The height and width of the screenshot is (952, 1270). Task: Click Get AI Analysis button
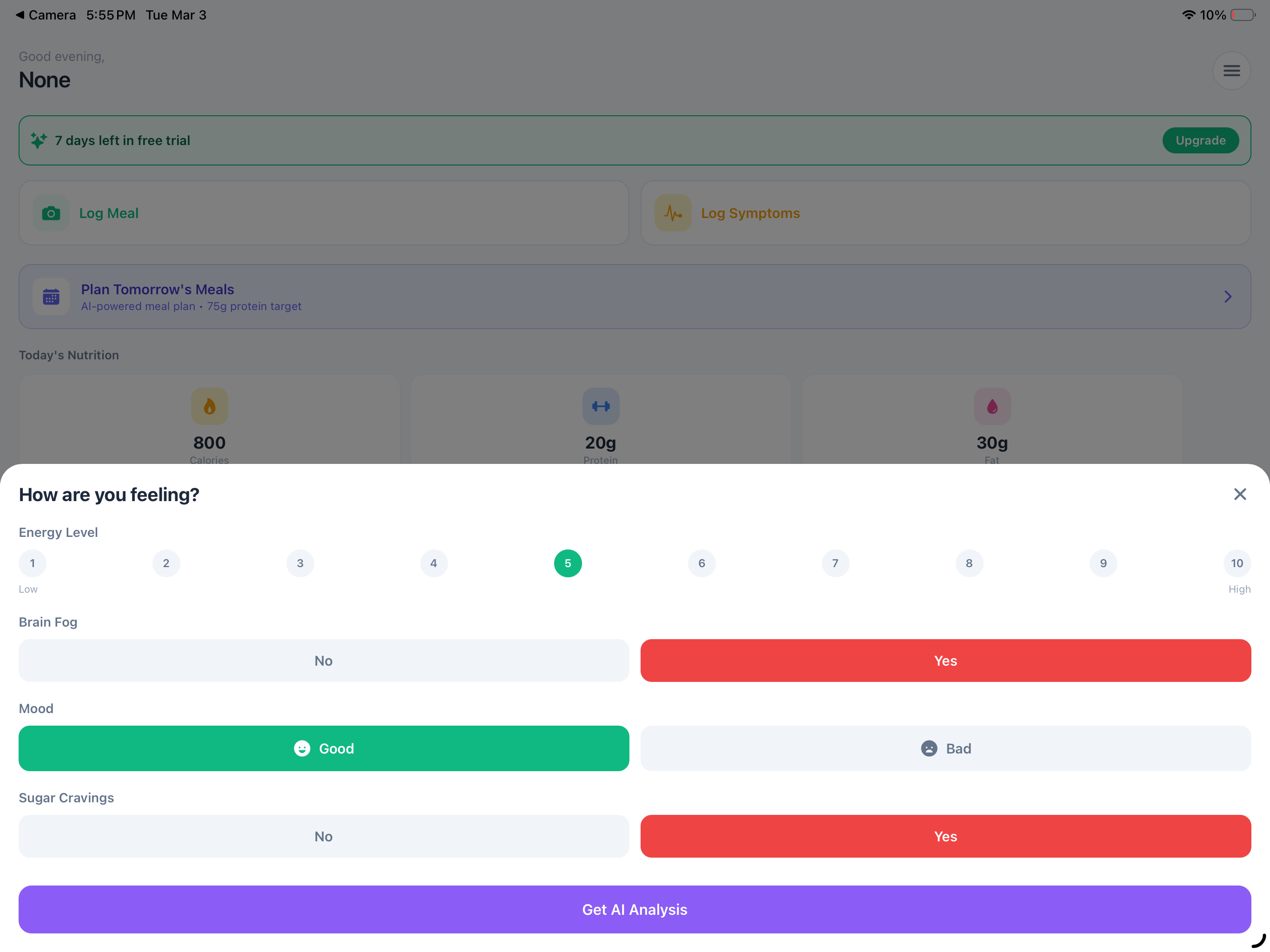pos(635,910)
